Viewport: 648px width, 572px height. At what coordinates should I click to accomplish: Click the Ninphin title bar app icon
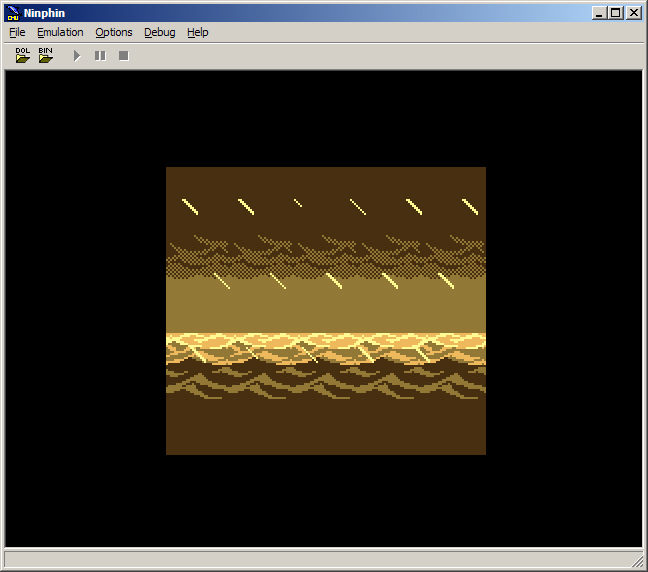pos(13,13)
